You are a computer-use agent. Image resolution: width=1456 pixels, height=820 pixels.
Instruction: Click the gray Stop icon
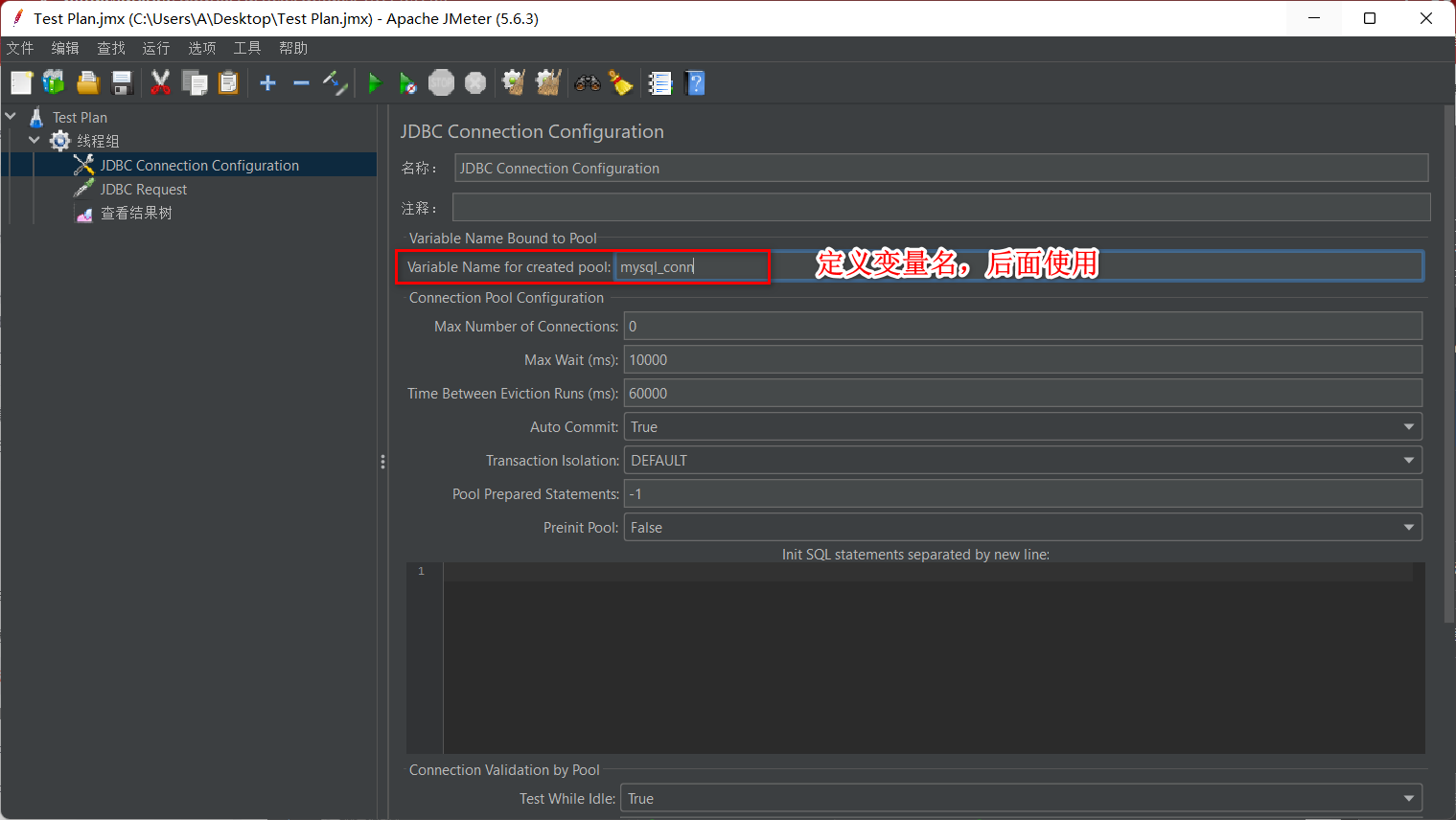click(441, 83)
